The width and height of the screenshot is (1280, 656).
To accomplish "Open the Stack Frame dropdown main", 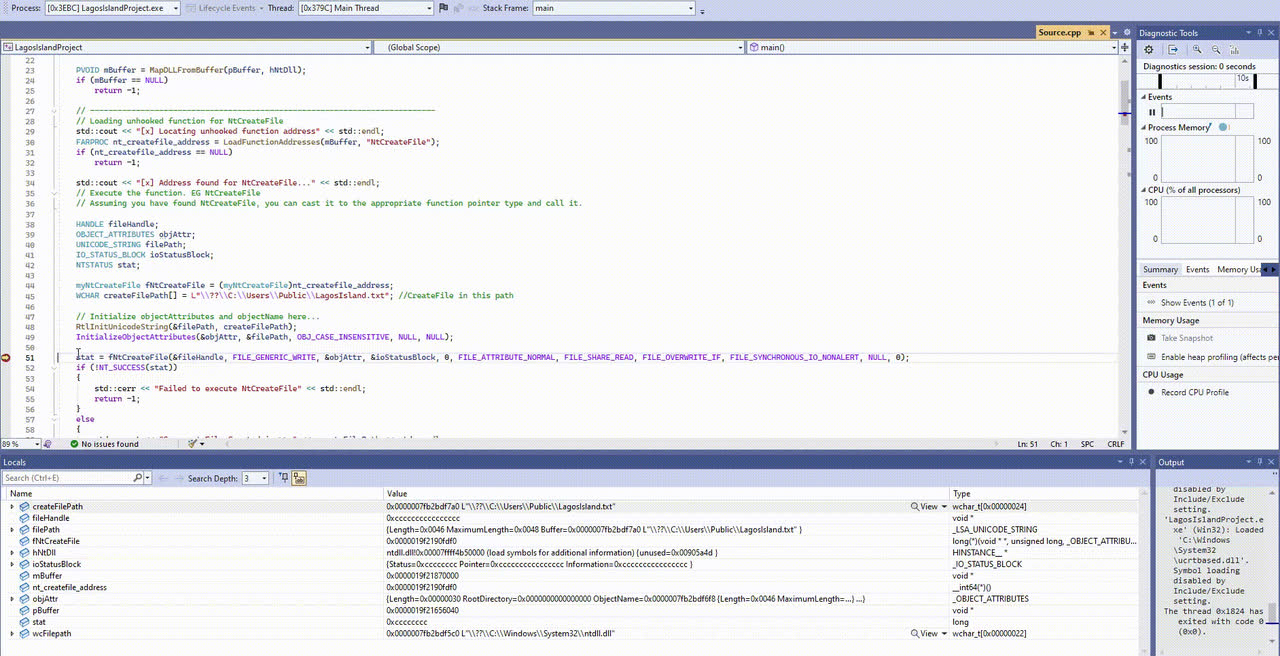I will [613, 8].
